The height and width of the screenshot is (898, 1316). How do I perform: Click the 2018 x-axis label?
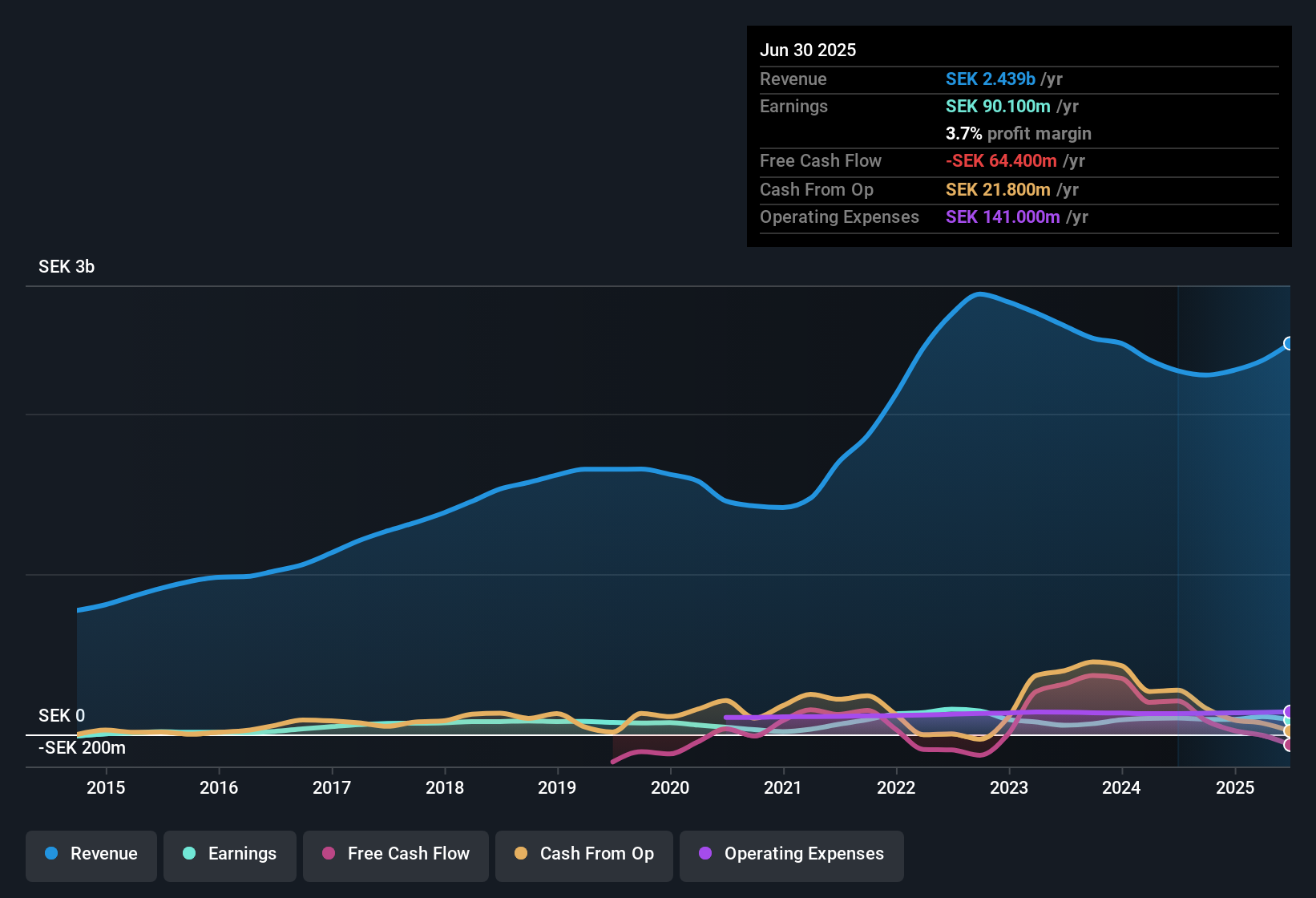445,787
